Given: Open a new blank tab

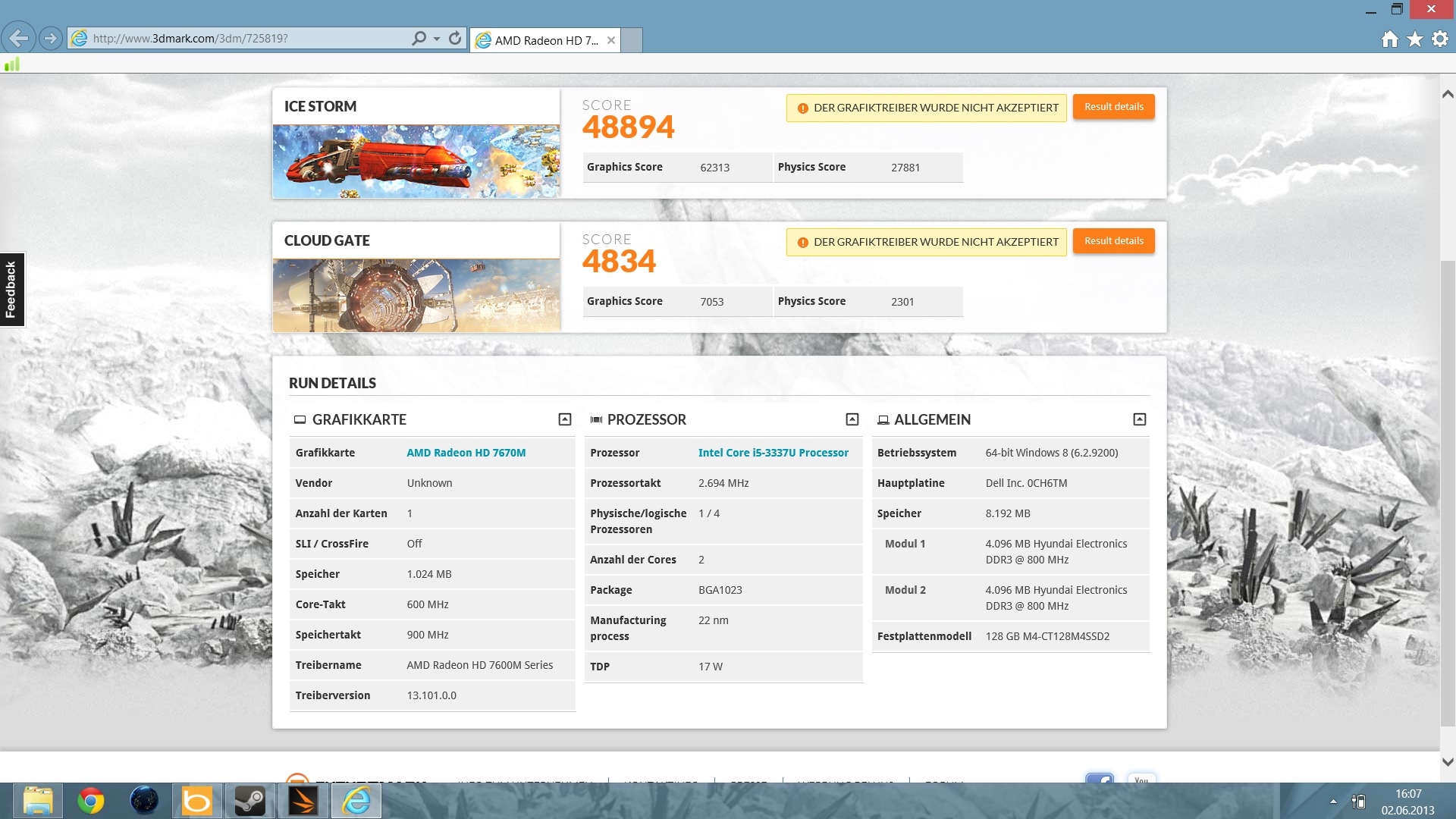Looking at the screenshot, I should pos(632,40).
